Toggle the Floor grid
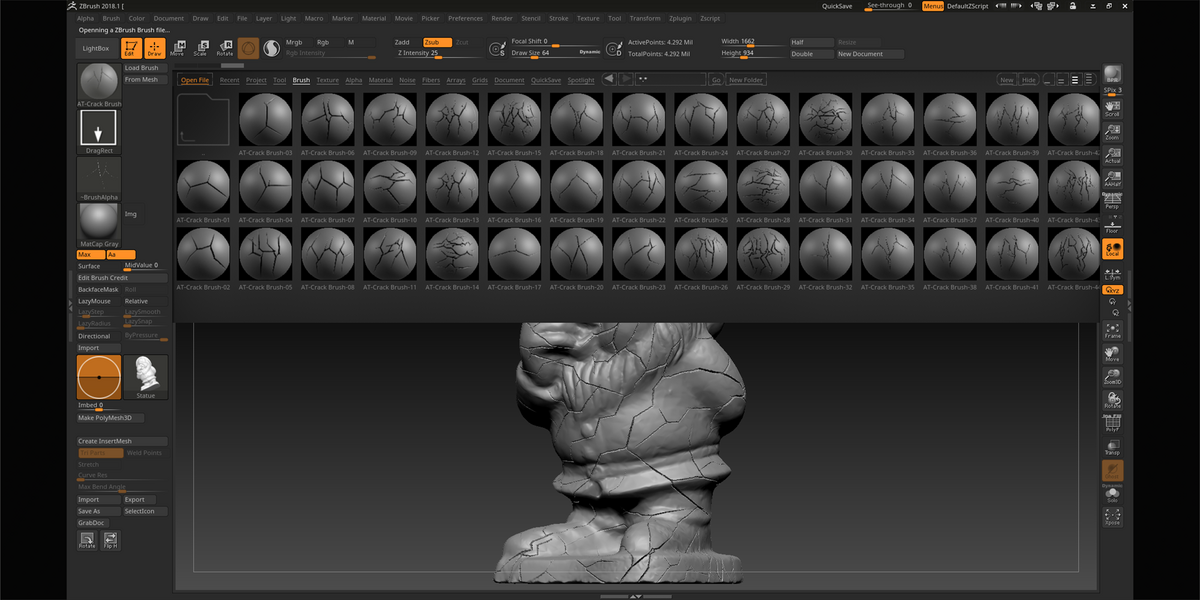1200x600 pixels. [x=1112, y=224]
